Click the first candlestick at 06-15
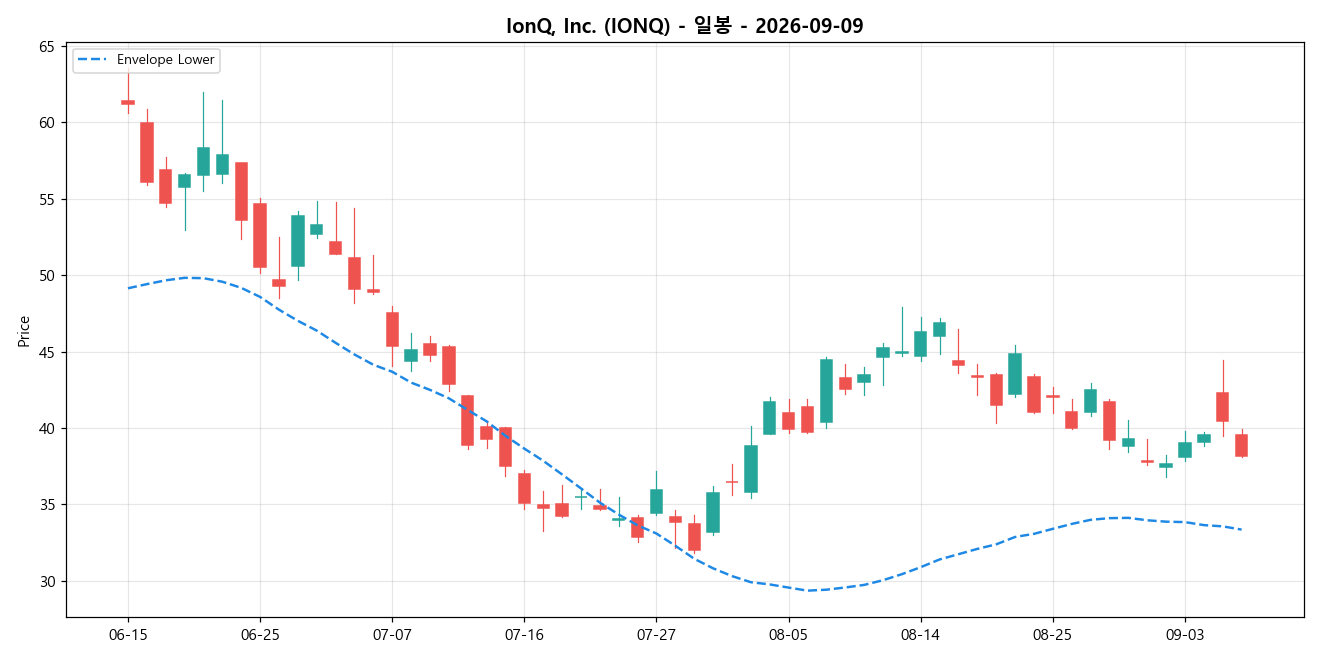The height and width of the screenshot is (660, 1320). (128, 102)
